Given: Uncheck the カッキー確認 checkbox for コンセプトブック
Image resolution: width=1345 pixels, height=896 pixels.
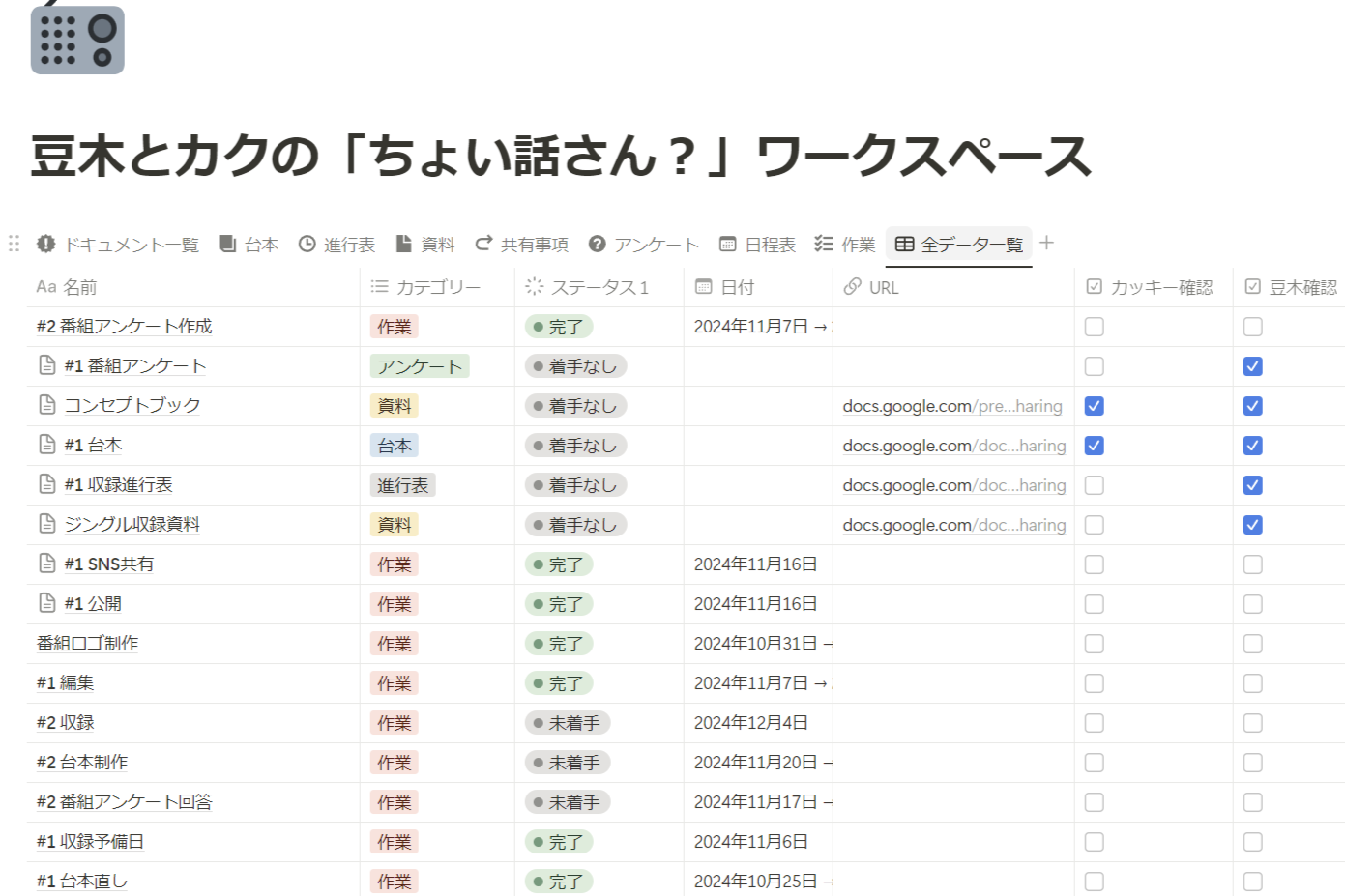Looking at the screenshot, I should pos(1094,405).
